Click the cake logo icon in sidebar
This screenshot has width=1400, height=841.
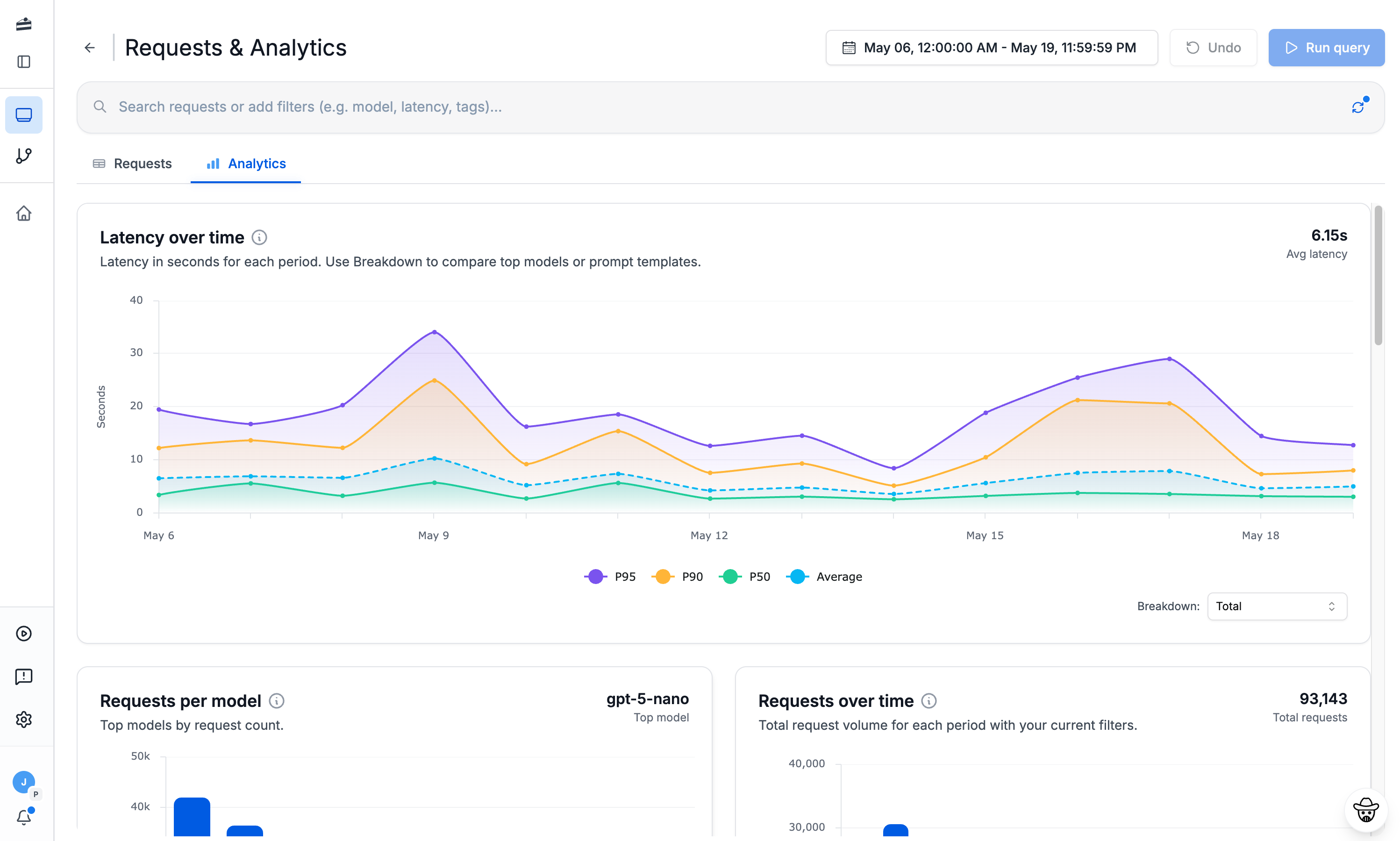pos(23,24)
